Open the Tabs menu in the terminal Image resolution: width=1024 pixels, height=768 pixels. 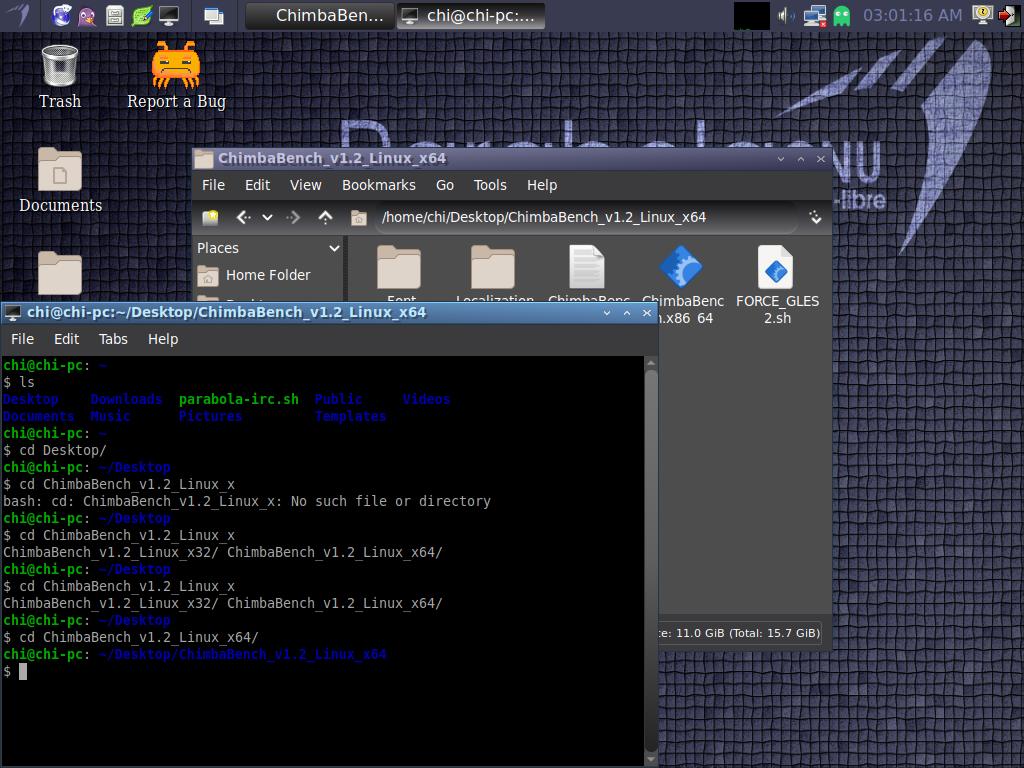[113, 339]
